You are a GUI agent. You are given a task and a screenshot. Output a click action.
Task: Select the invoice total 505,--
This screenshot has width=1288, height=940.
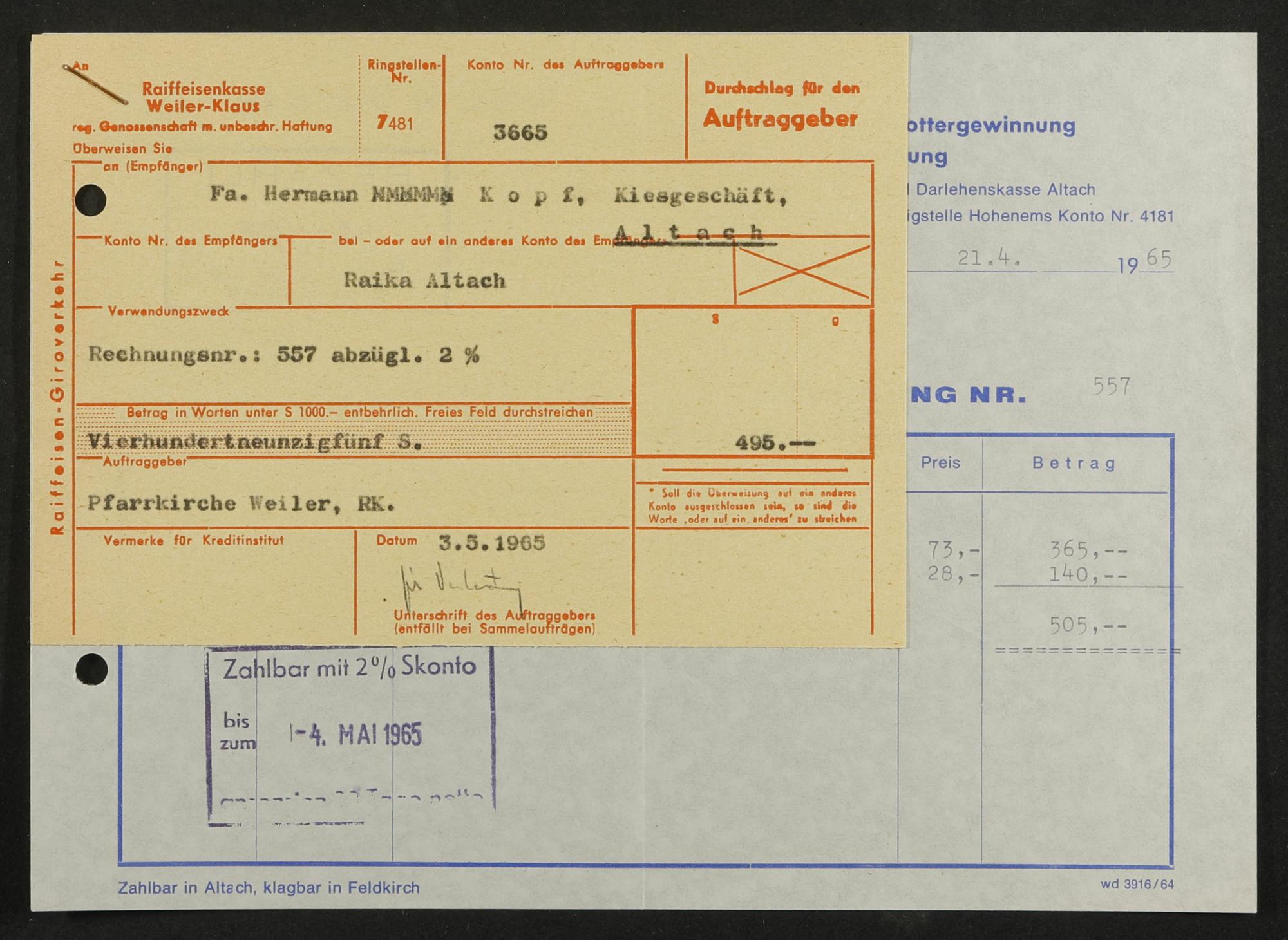[1088, 626]
